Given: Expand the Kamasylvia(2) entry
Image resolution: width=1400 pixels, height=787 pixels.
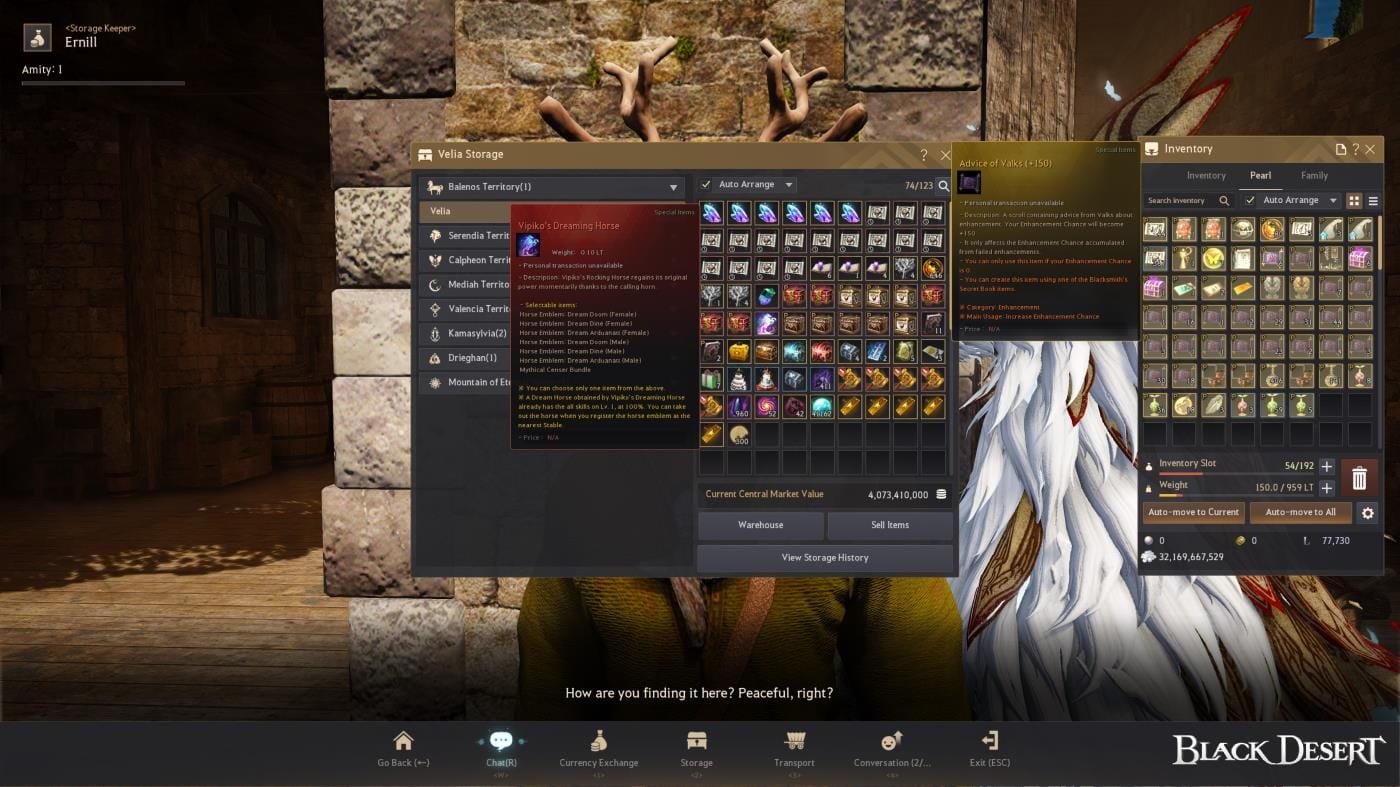Looking at the screenshot, I should [x=465, y=333].
